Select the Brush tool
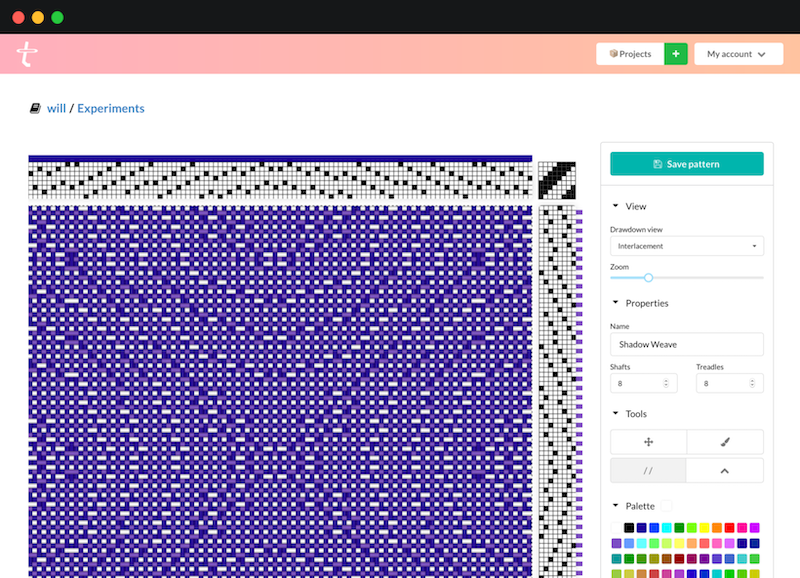800x578 pixels. (x=724, y=441)
